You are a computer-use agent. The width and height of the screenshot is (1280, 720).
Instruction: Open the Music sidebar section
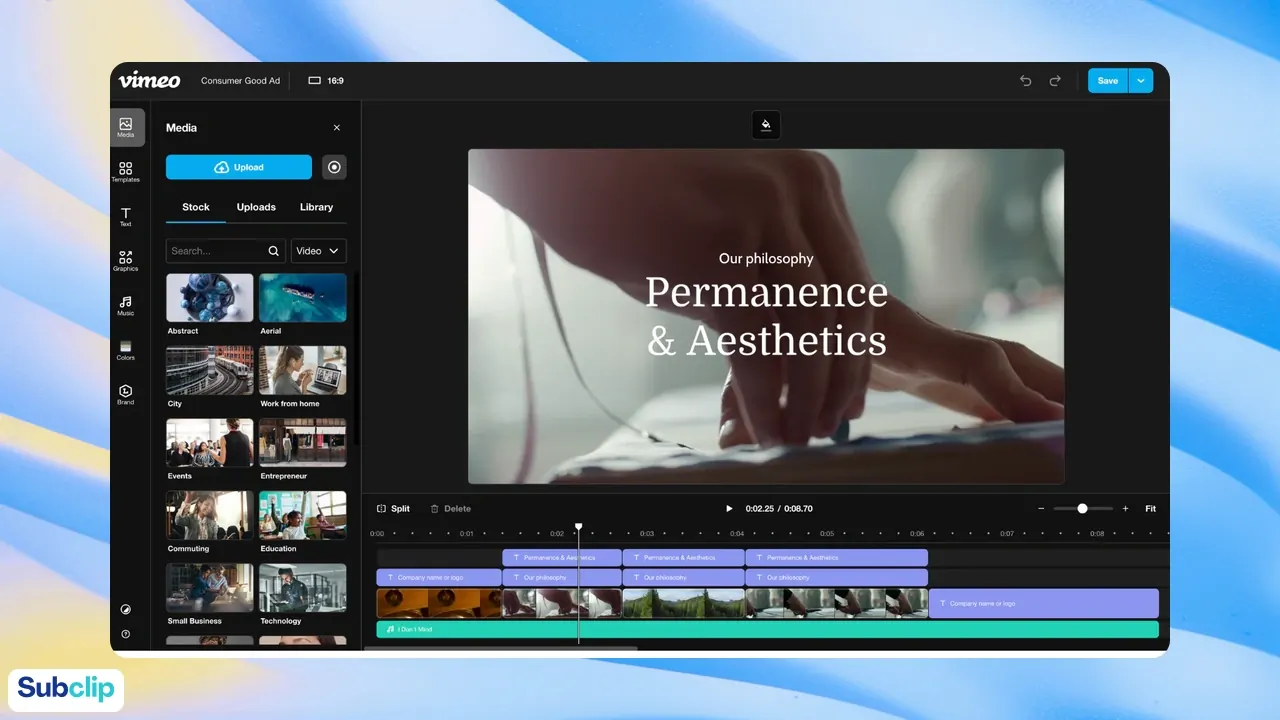pos(125,306)
